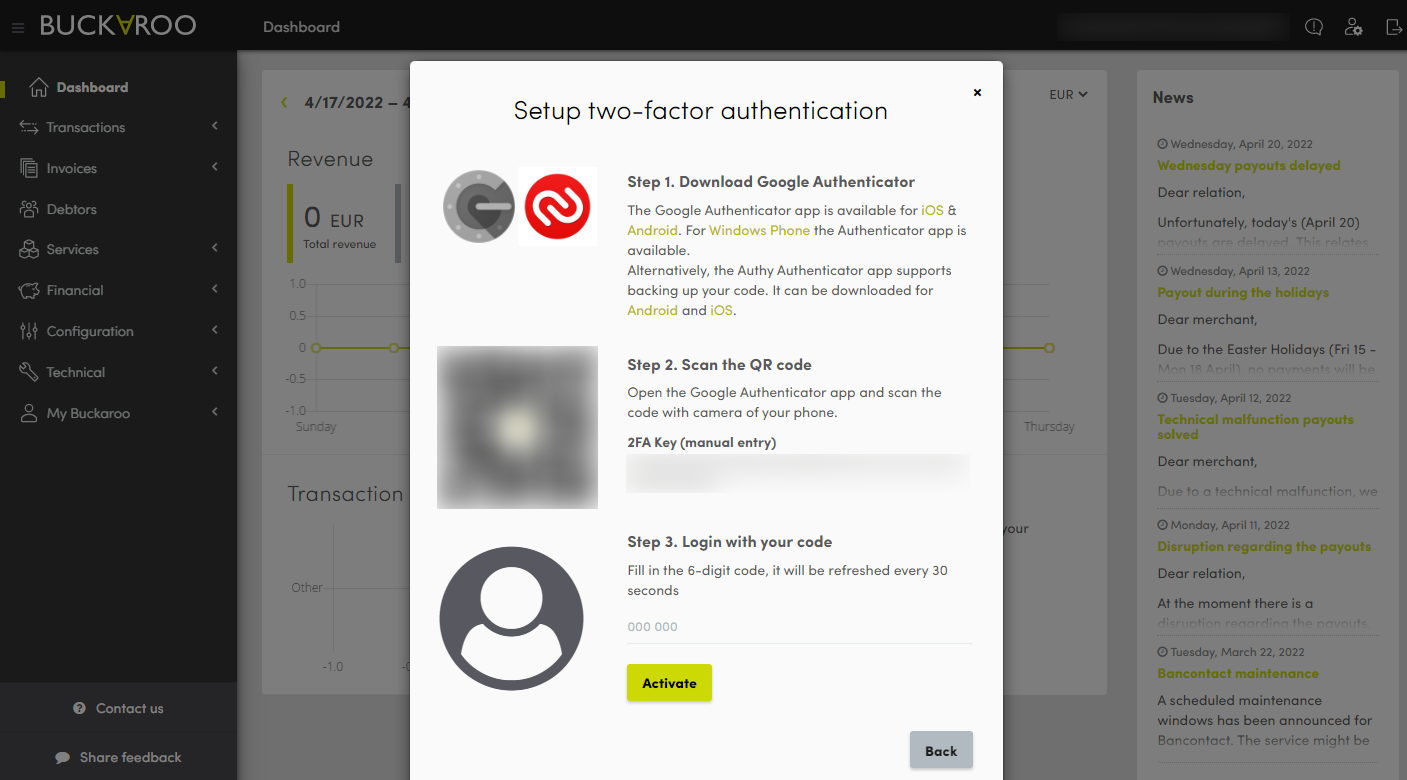Expand the Services menu chevron
The image size is (1407, 780).
point(215,248)
